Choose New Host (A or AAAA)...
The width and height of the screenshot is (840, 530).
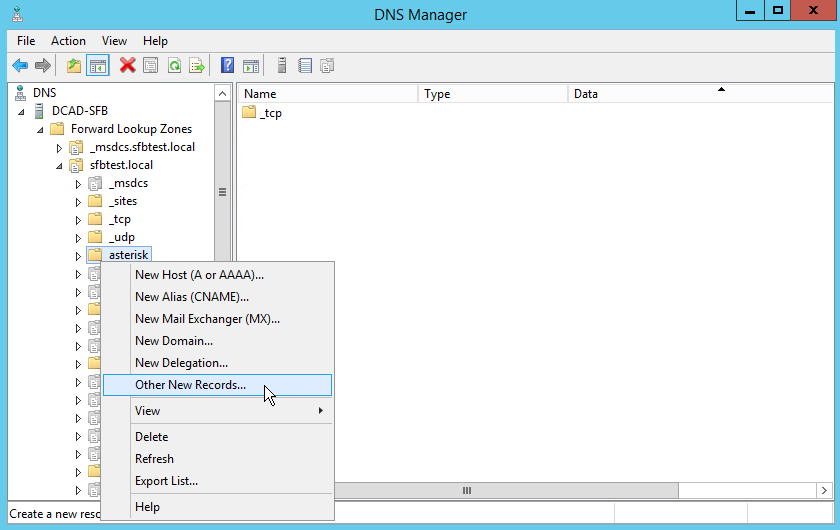click(218, 275)
